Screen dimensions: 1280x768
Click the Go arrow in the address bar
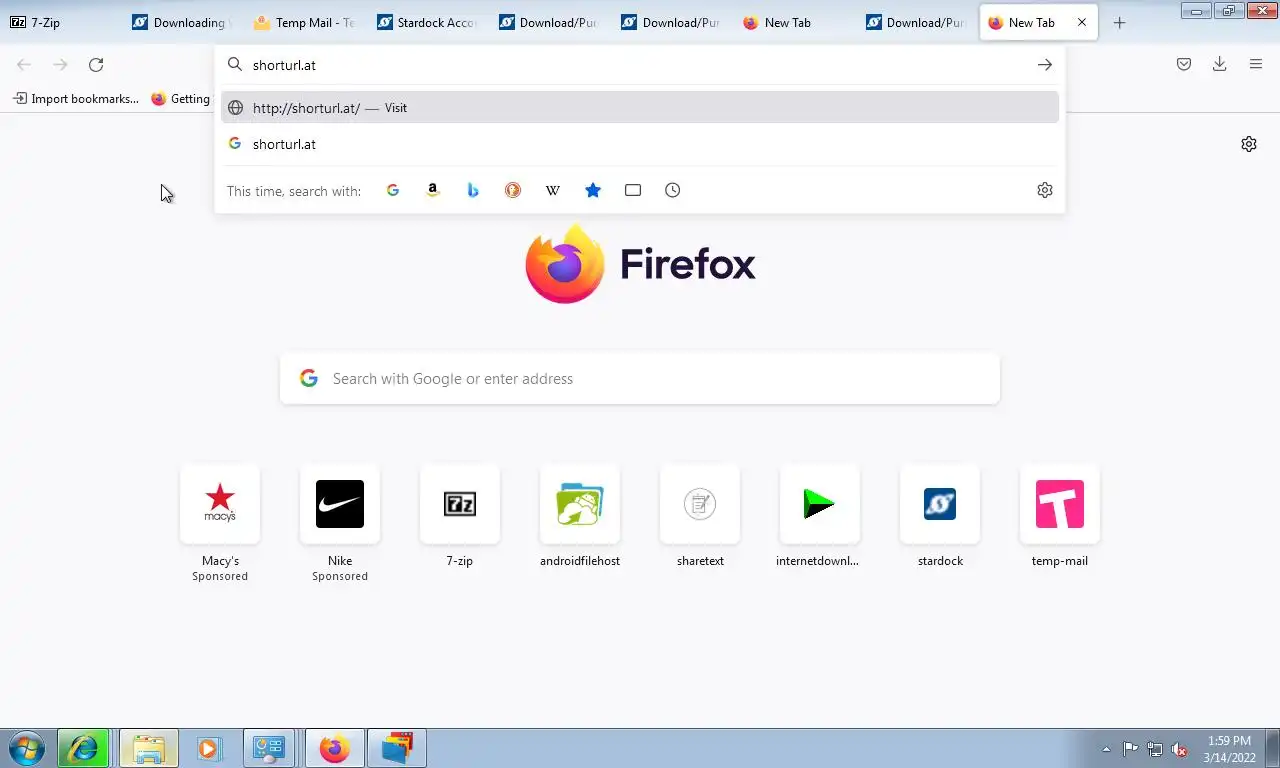coord(1044,65)
